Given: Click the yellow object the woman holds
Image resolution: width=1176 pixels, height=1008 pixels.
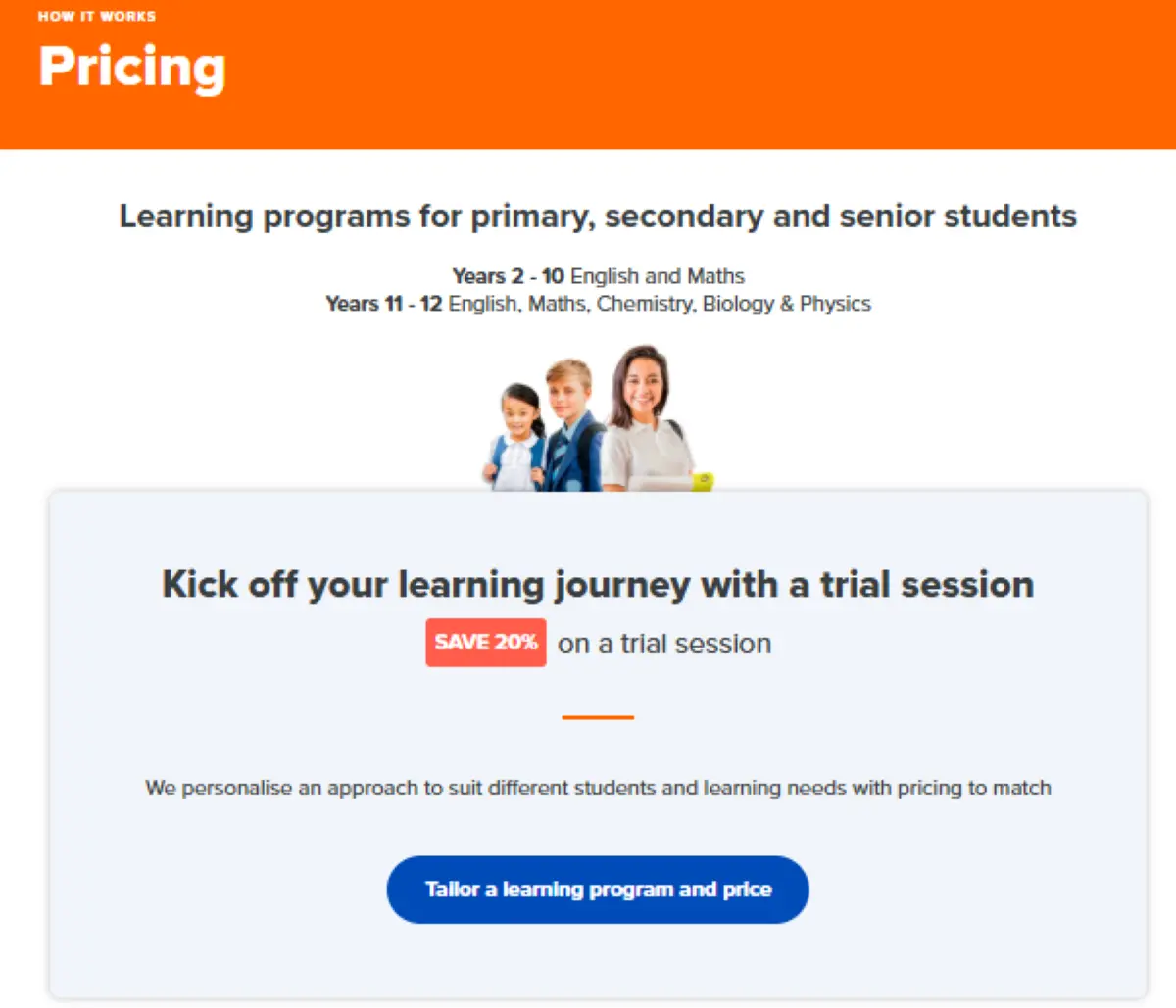Looking at the screenshot, I should 703,481.
